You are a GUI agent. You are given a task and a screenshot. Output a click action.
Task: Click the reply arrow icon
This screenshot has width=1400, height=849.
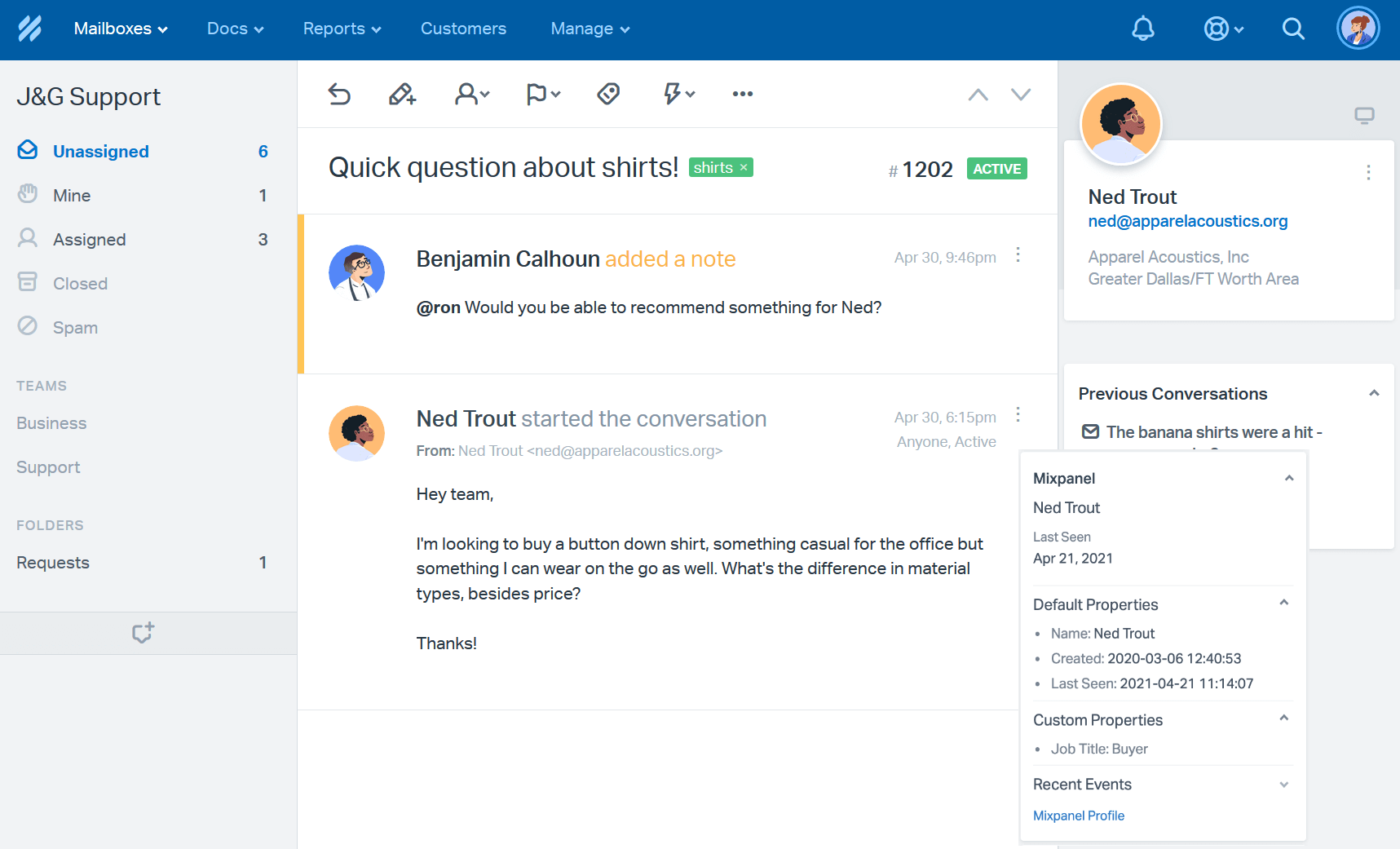click(339, 95)
